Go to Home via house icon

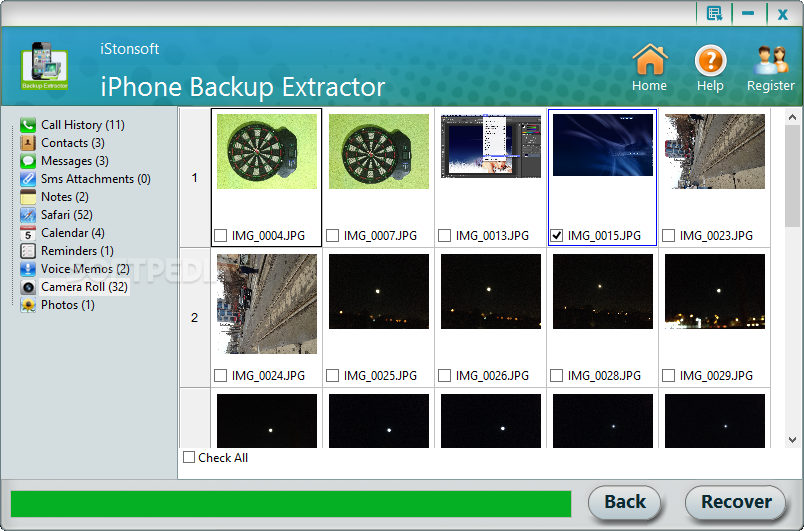coord(650,59)
